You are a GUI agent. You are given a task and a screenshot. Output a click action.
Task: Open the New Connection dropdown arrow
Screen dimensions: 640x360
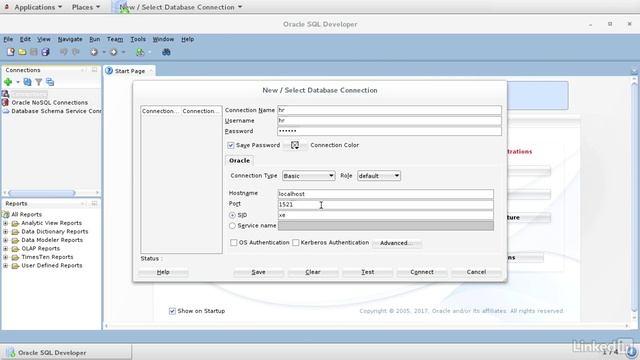pos(18,82)
